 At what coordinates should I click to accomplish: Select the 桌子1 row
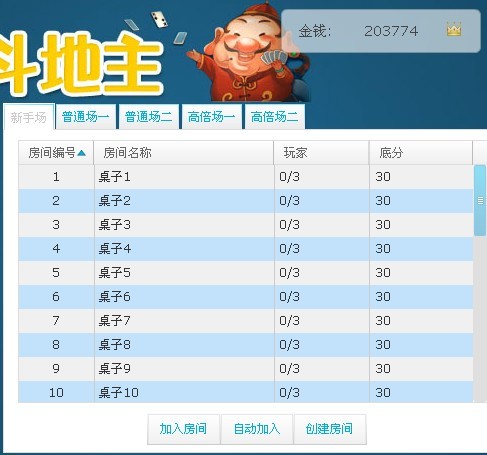click(x=246, y=177)
